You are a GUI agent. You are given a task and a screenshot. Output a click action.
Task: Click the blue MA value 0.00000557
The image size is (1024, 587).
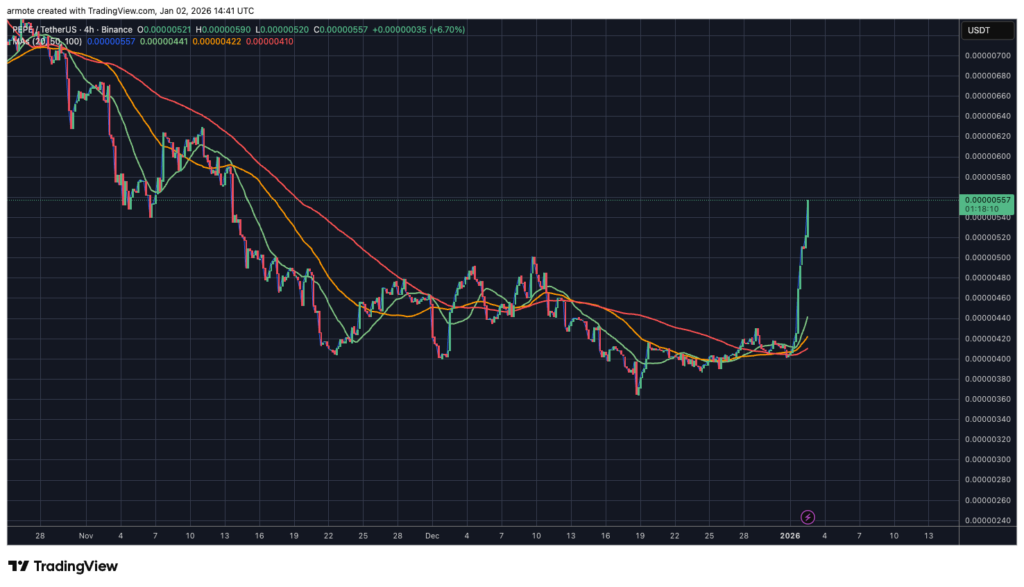pyautogui.click(x=110, y=41)
